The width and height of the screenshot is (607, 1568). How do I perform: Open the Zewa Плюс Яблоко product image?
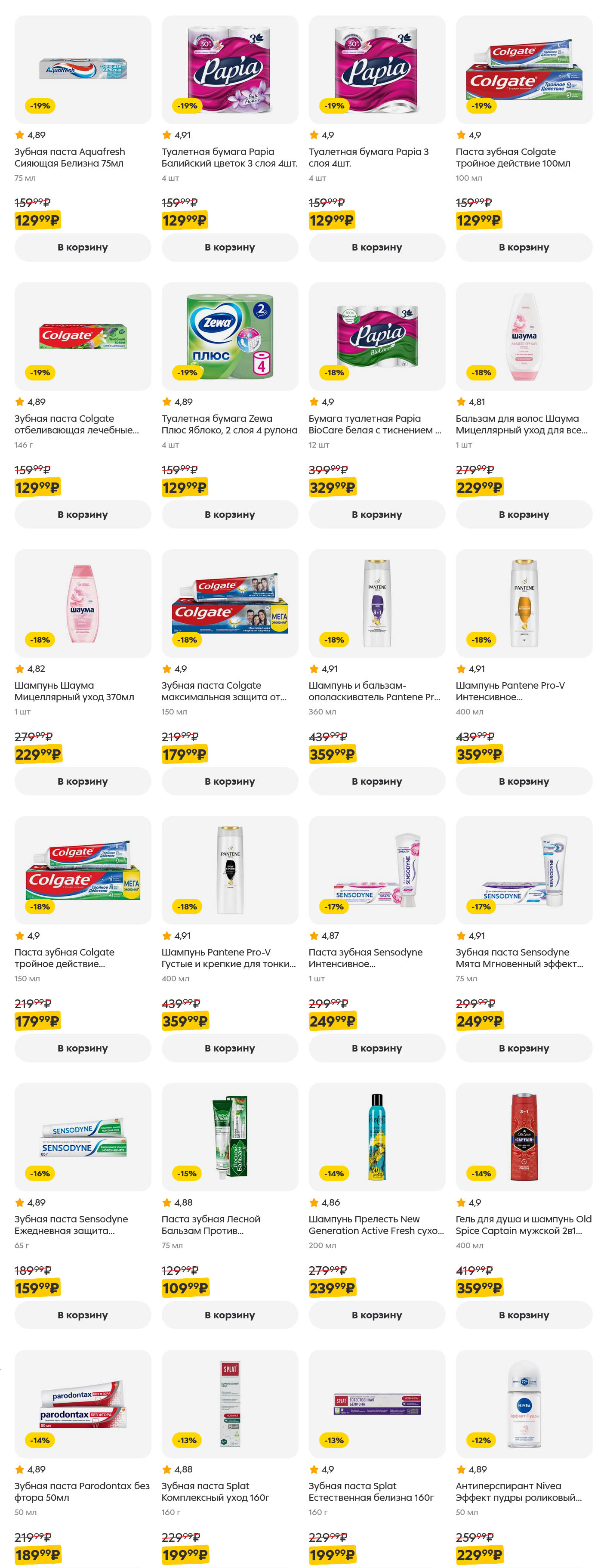(x=229, y=336)
